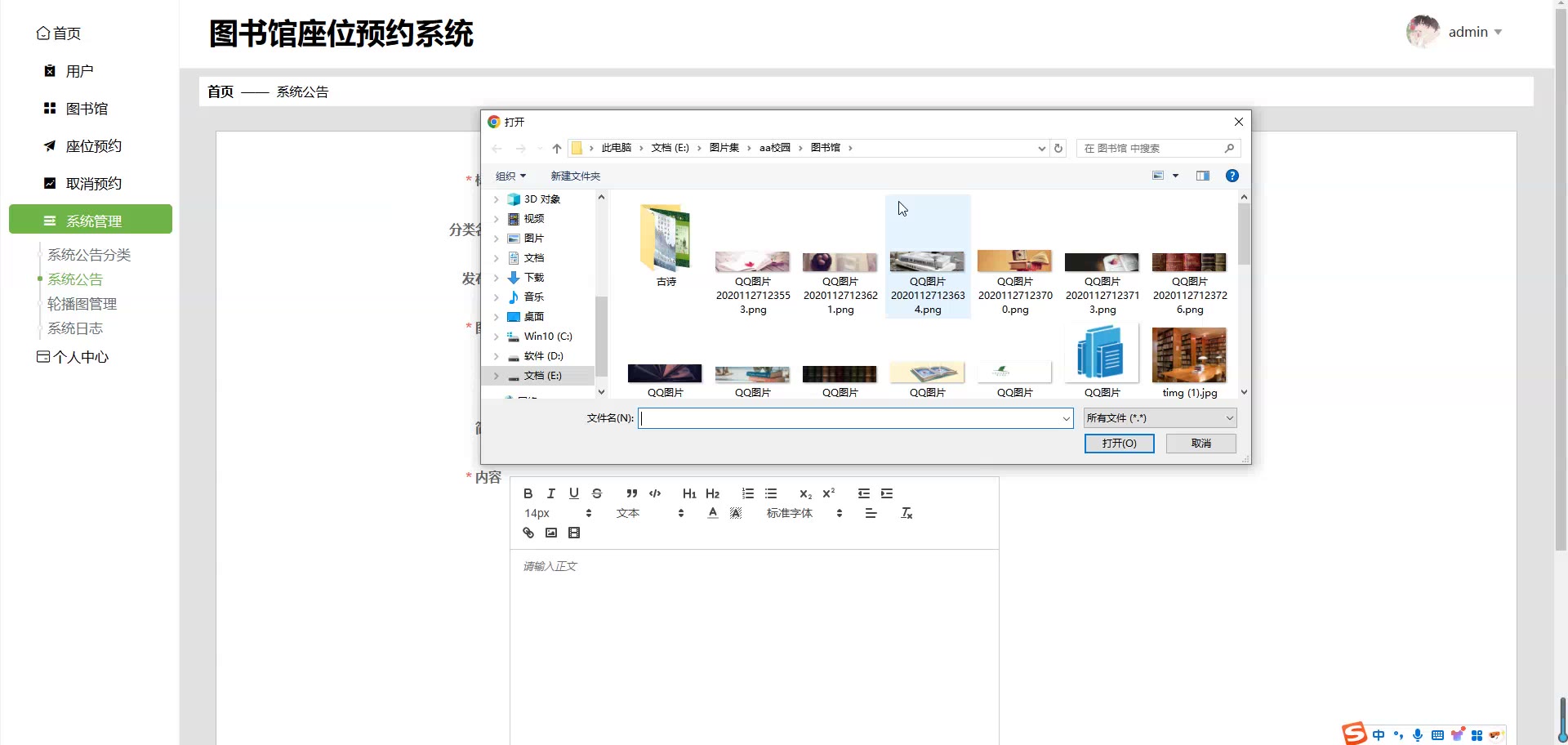Insert an image in the editor

coord(551,533)
